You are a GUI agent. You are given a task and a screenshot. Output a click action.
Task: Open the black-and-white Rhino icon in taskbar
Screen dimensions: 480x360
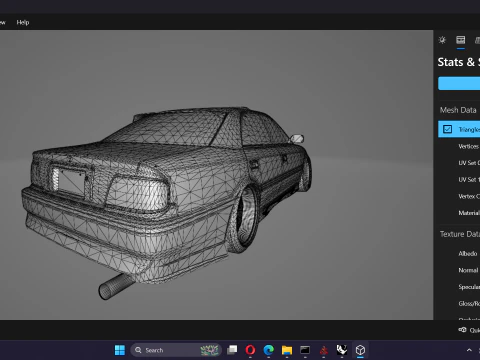click(x=342, y=350)
